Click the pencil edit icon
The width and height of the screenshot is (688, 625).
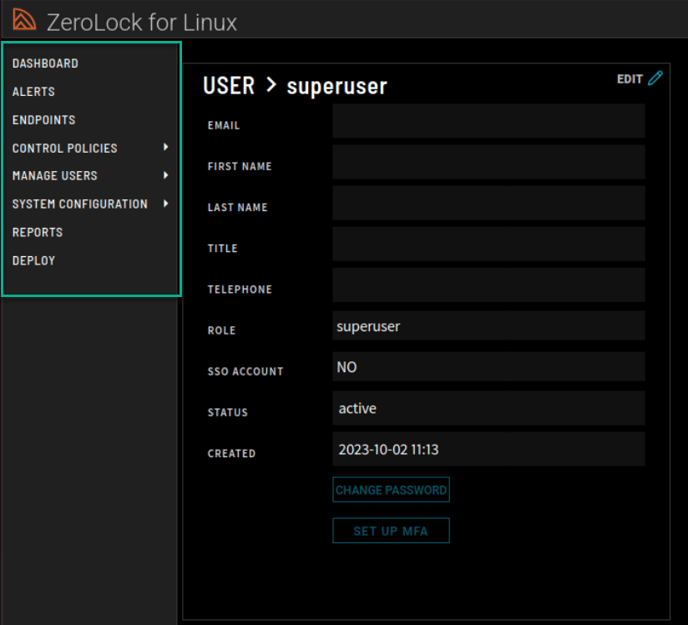pos(655,78)
